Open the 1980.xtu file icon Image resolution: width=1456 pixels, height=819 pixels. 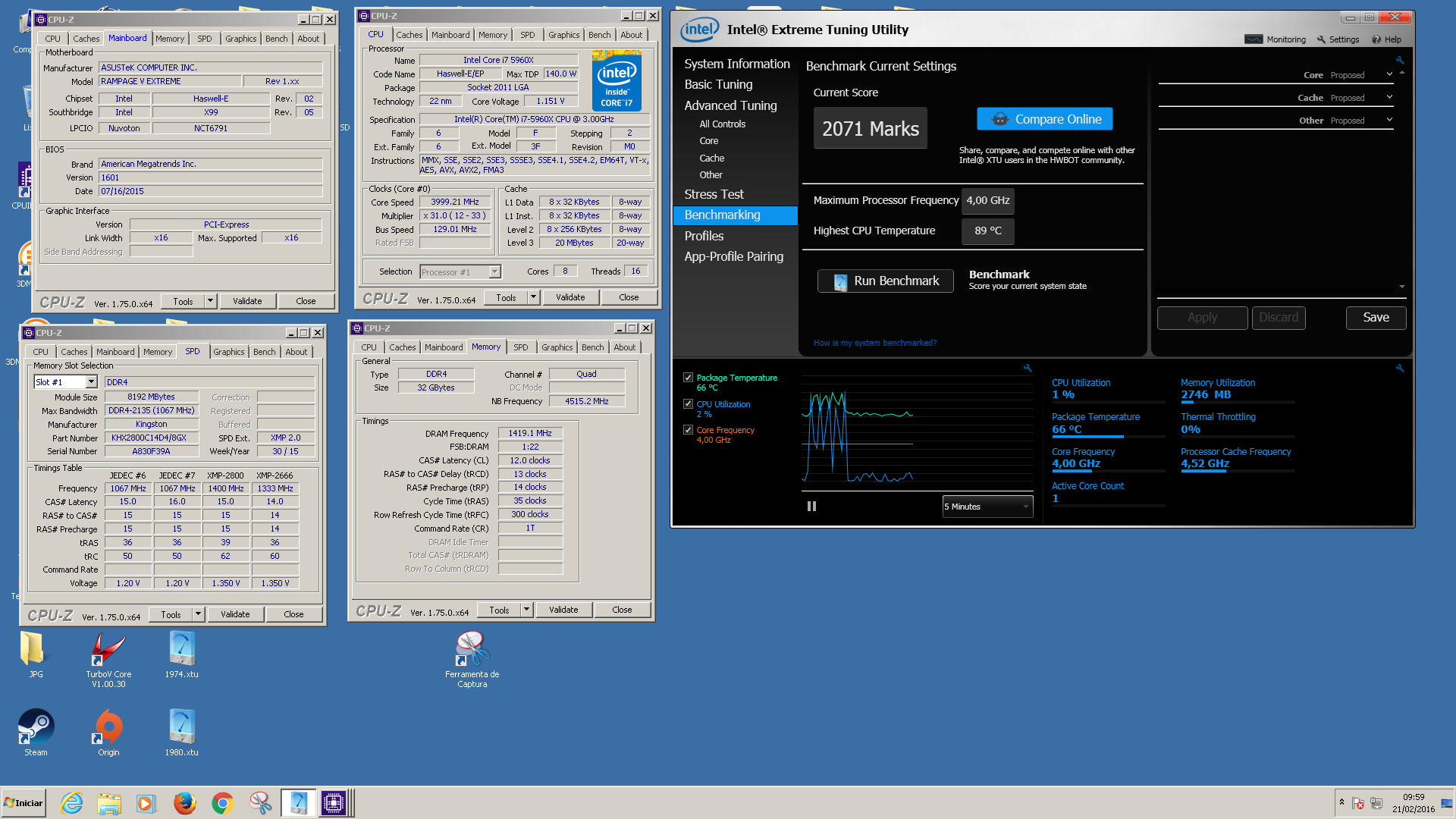pos(182,732)
